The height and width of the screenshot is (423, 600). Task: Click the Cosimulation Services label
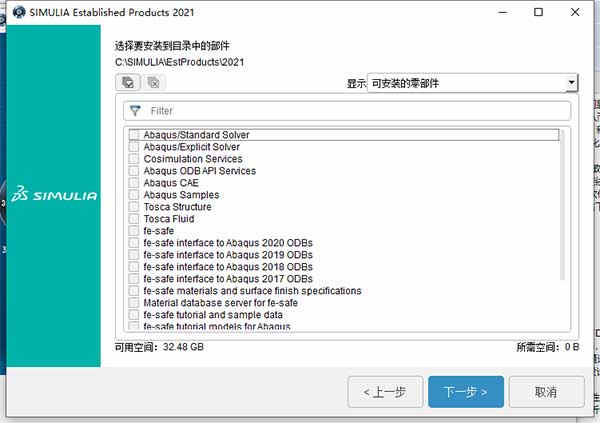pyautogui.click(x=193, y=159)
